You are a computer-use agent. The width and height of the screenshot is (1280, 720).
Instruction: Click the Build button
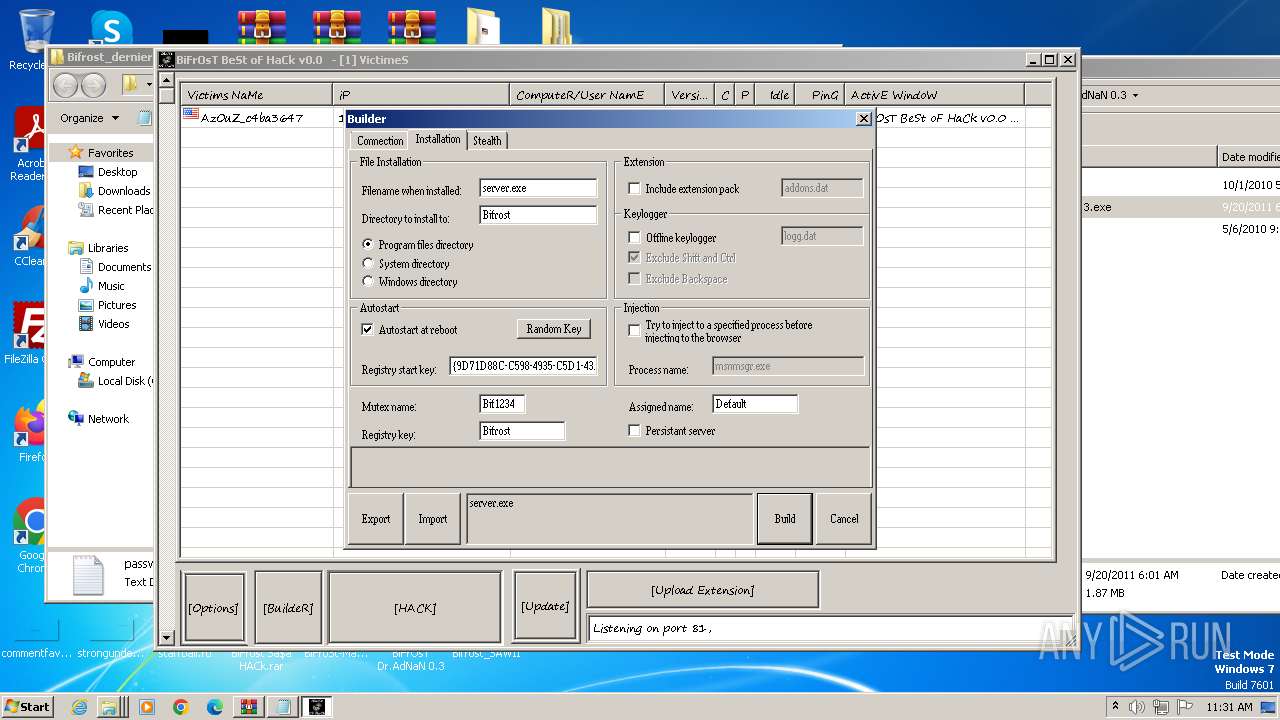pyautogui.click(x=785, y=518)
